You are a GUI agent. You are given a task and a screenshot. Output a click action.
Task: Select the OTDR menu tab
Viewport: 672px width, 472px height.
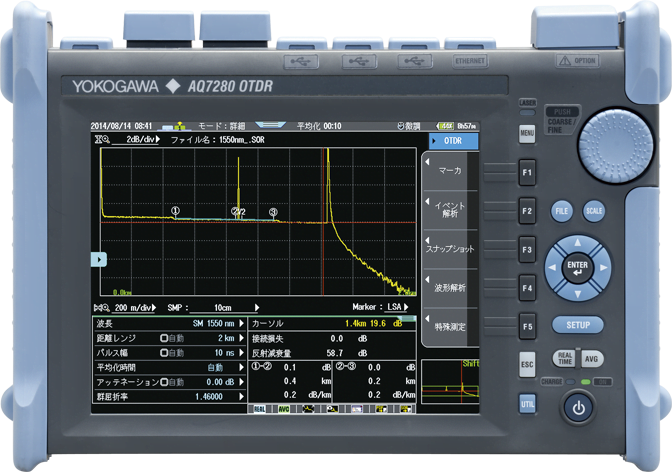[453, 141]
